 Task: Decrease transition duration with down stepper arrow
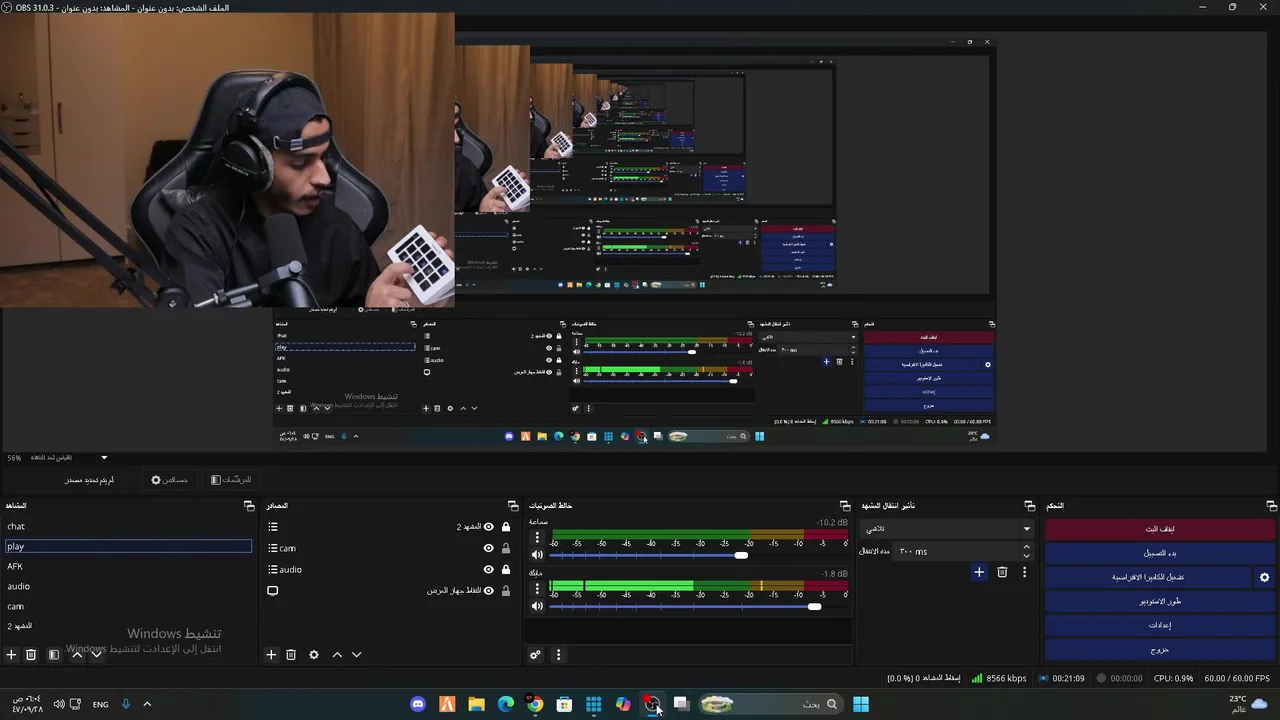(x=1026, y=556)
